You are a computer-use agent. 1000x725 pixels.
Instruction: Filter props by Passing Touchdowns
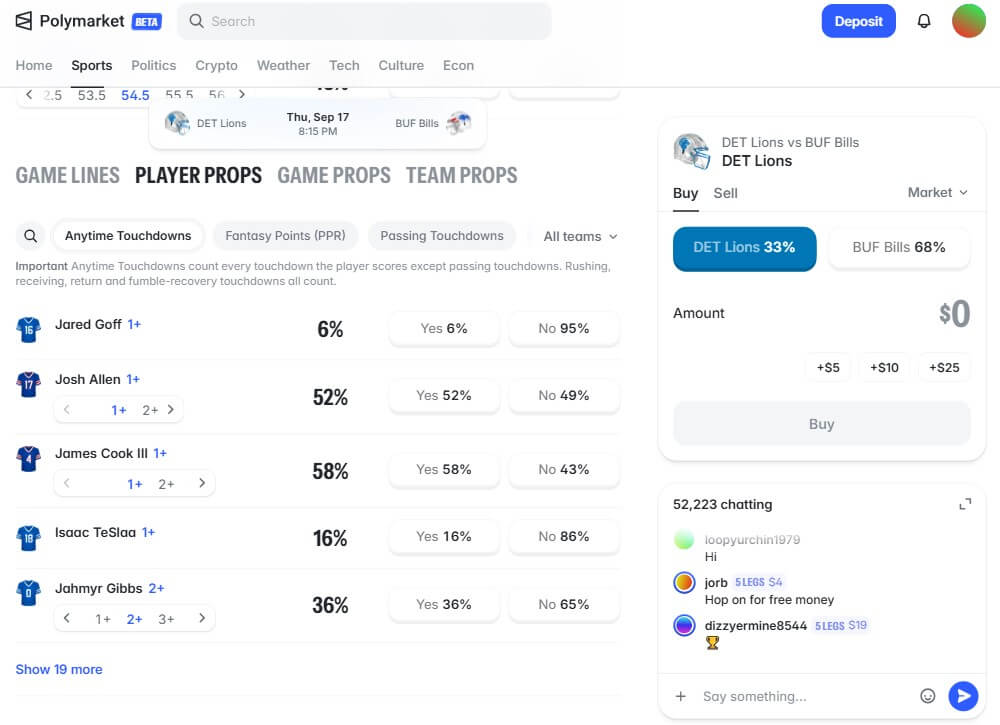tap(442, 236)
